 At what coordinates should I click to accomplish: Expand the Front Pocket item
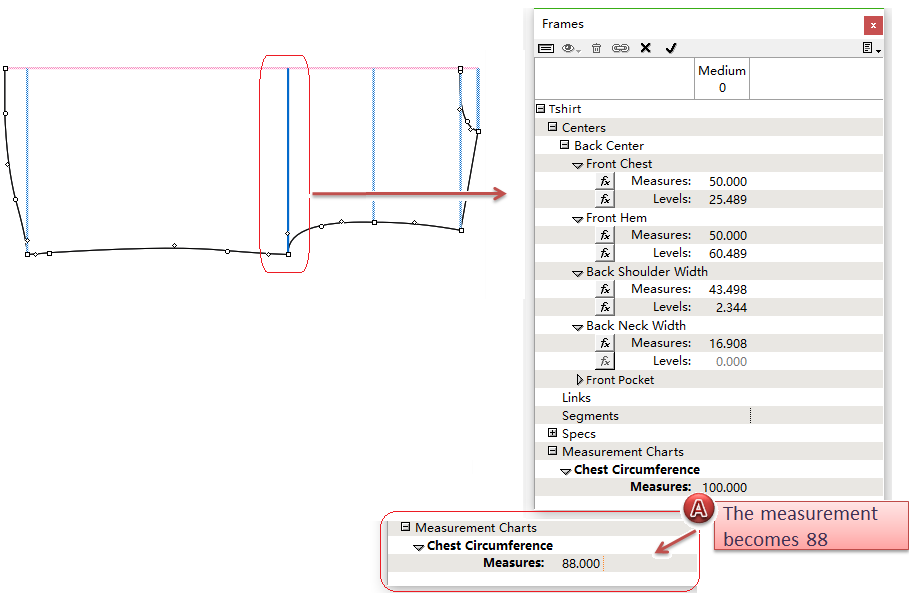click(579, 380)
